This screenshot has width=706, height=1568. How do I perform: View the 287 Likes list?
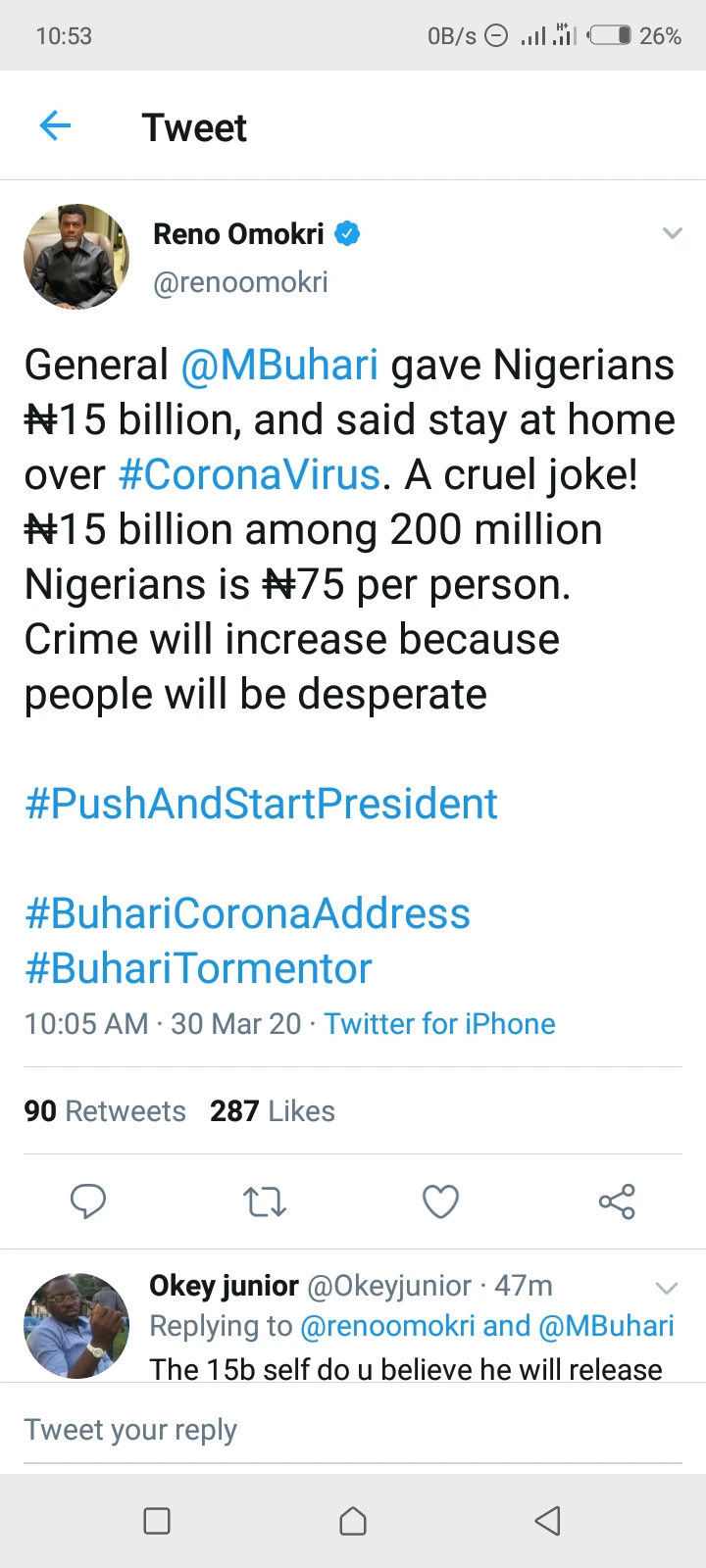273,1111
